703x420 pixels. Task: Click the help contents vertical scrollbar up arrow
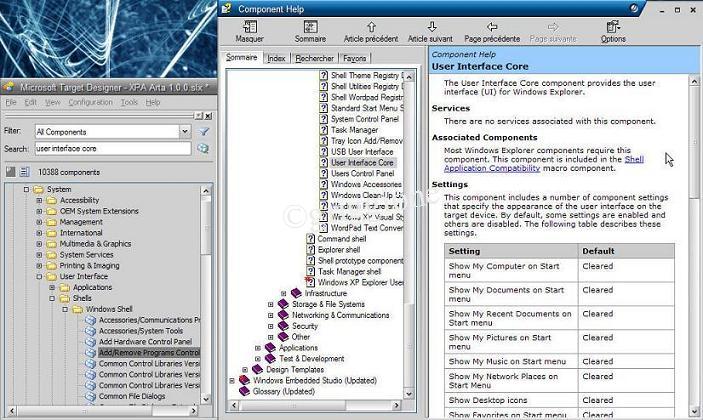(x=408, y=77)
